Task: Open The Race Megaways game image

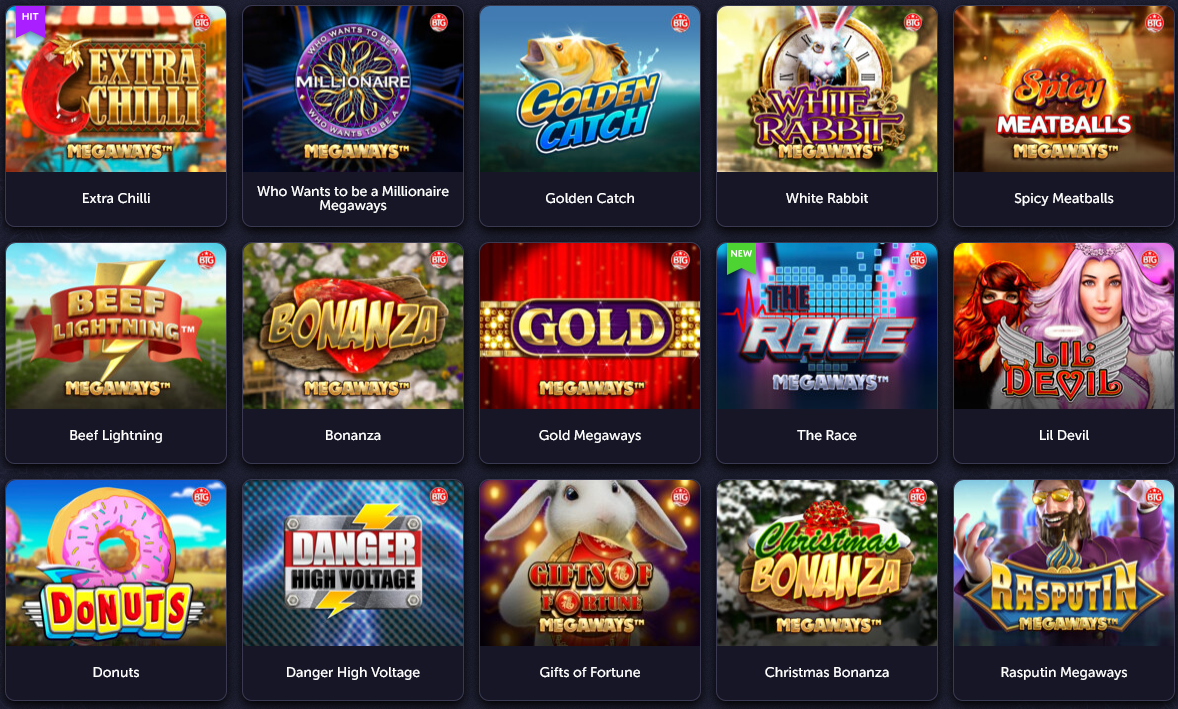Action: [826, 326]
